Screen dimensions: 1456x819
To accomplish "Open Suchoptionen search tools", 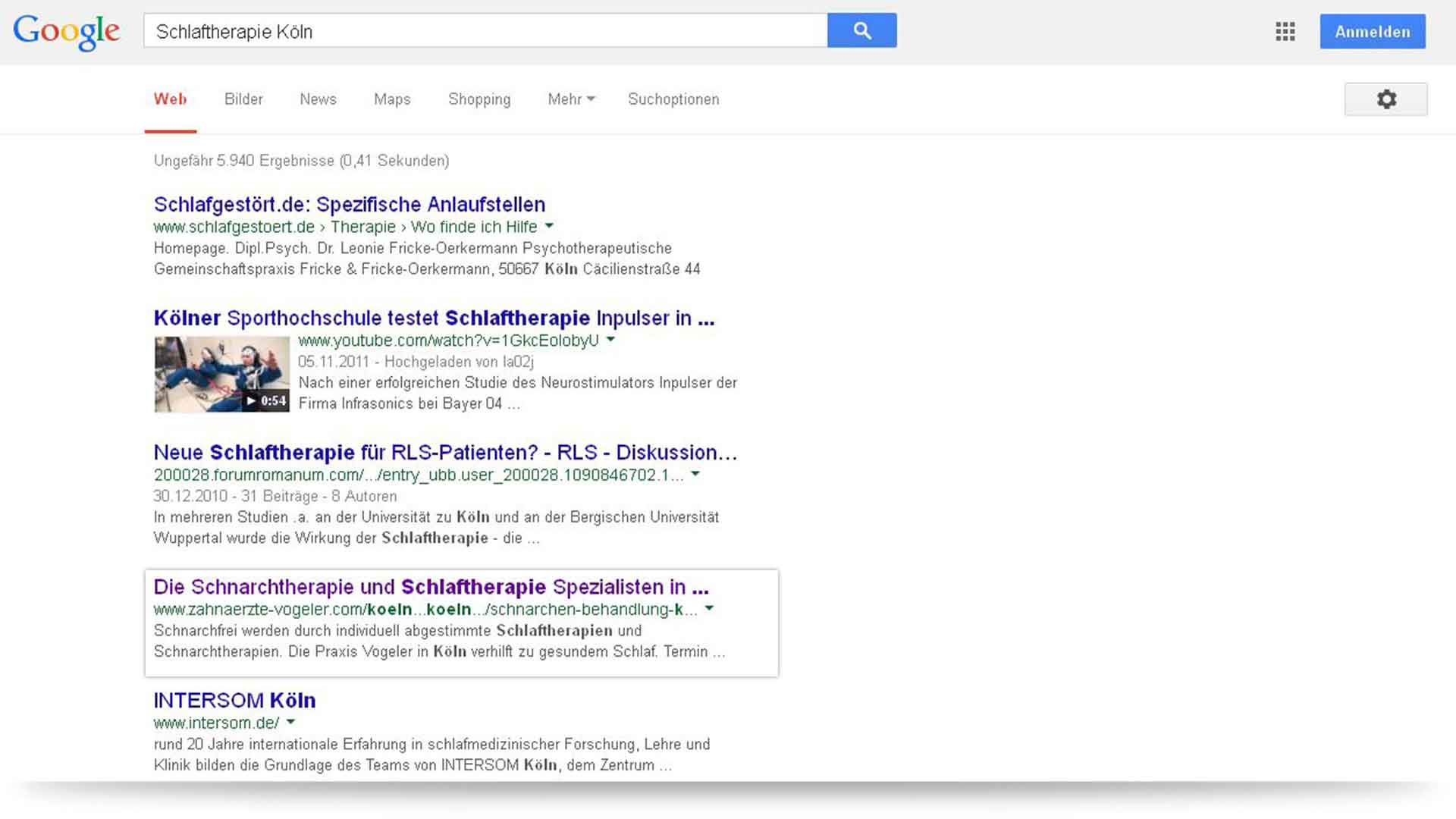I will [x=673, y=99].
